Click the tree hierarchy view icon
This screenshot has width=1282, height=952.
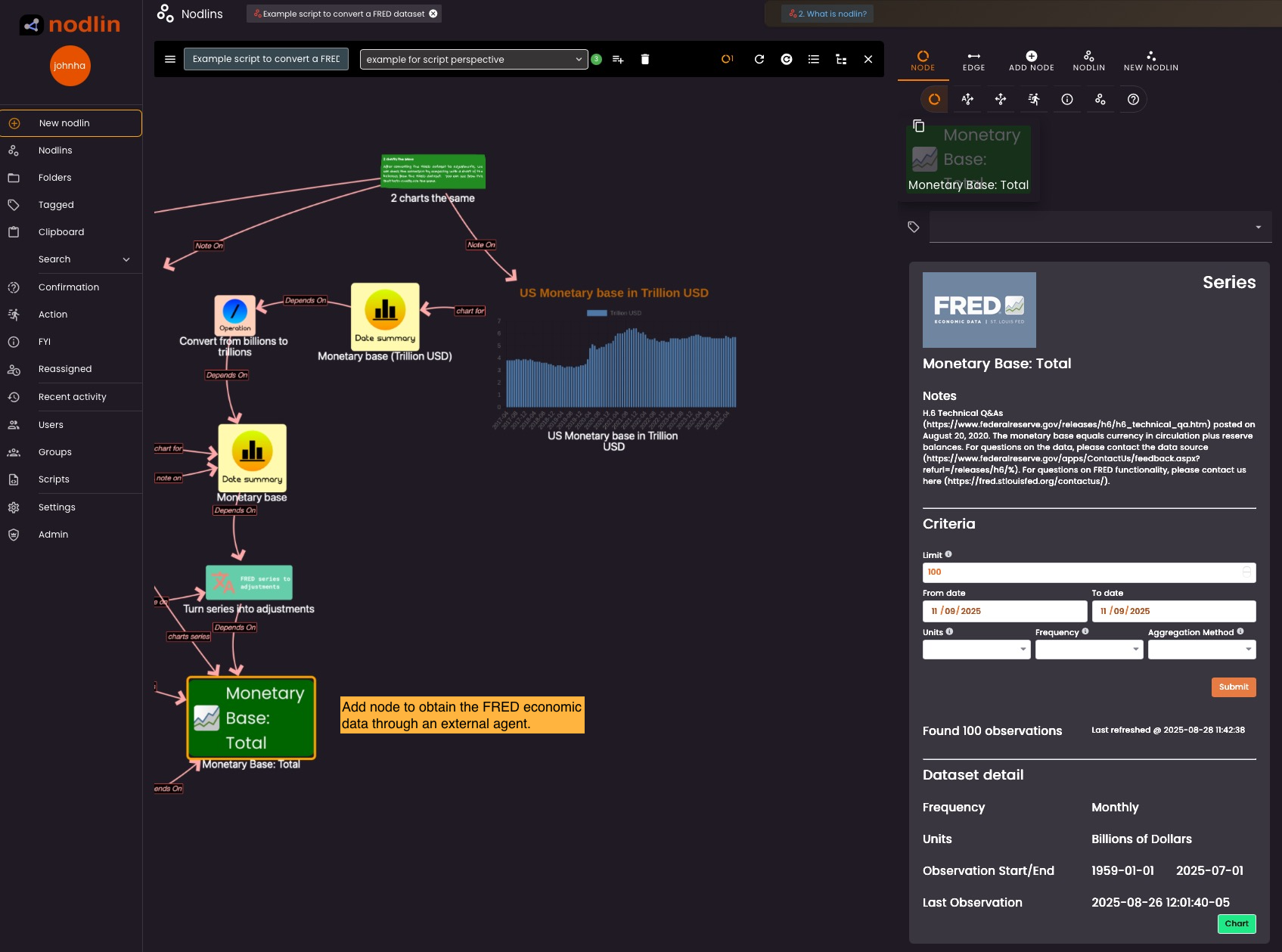[x=841, y=59]
